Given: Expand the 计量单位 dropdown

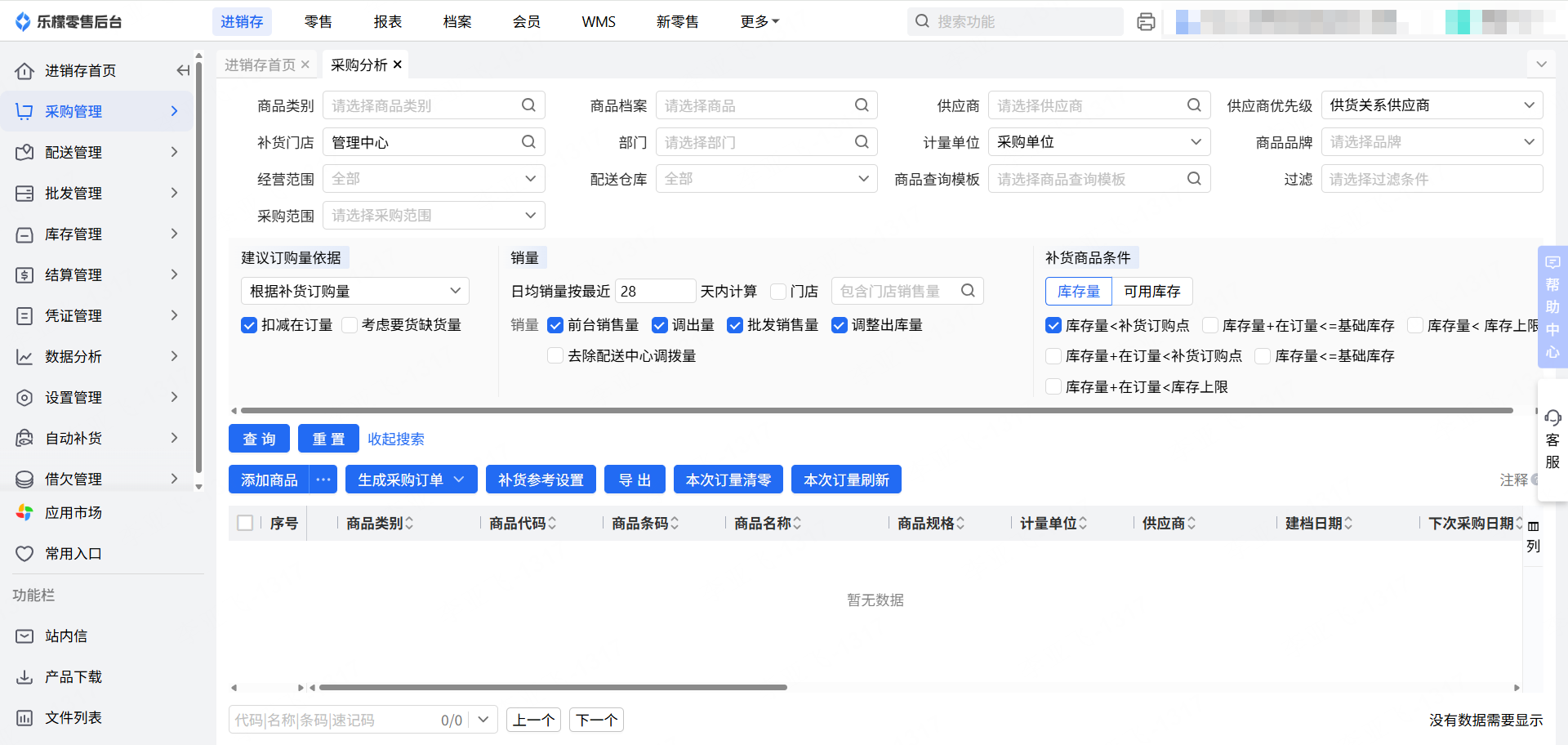Looking at the screenshot, I should pyautogui.click(x=1098, y=142).
